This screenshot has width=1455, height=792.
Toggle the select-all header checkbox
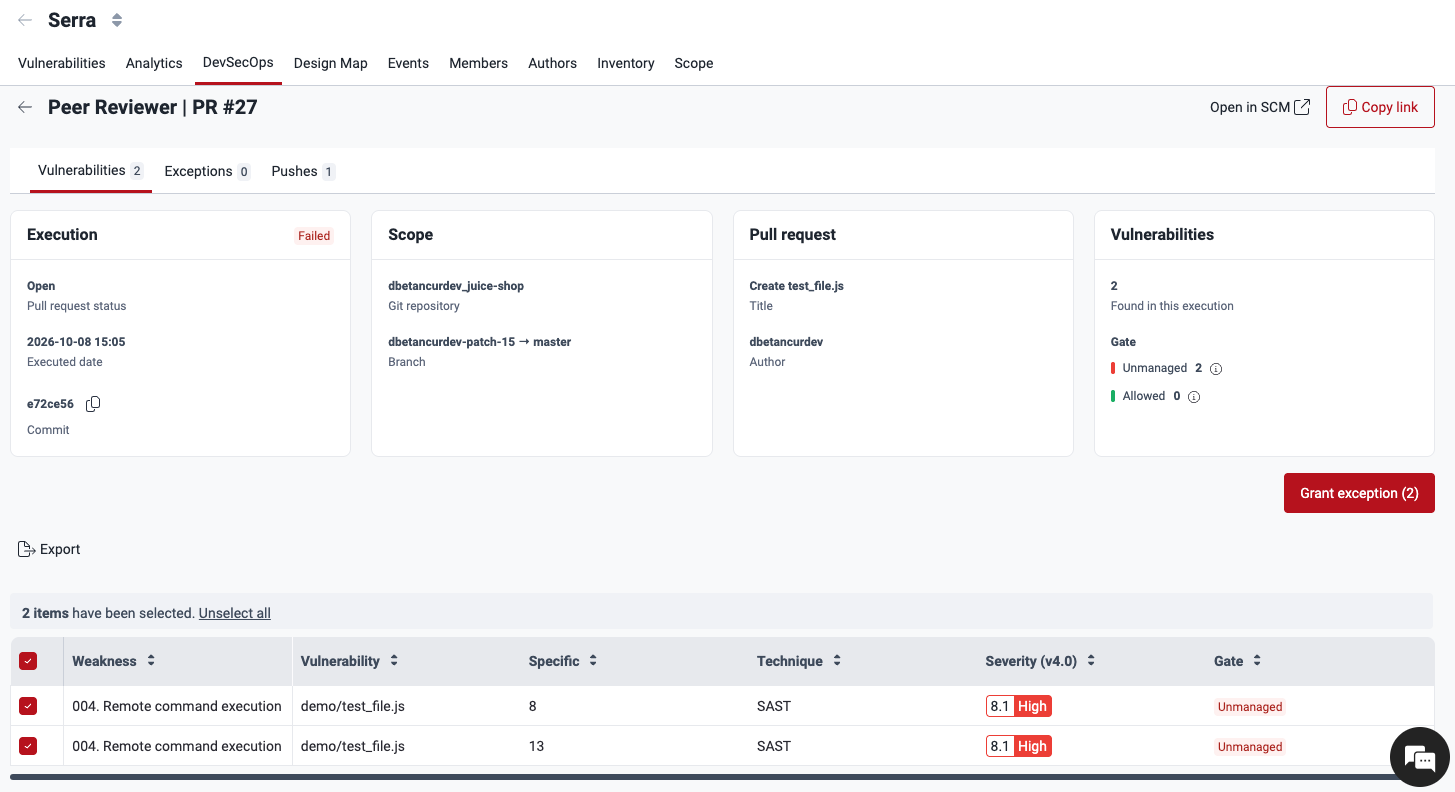click(x=28, y=661)
